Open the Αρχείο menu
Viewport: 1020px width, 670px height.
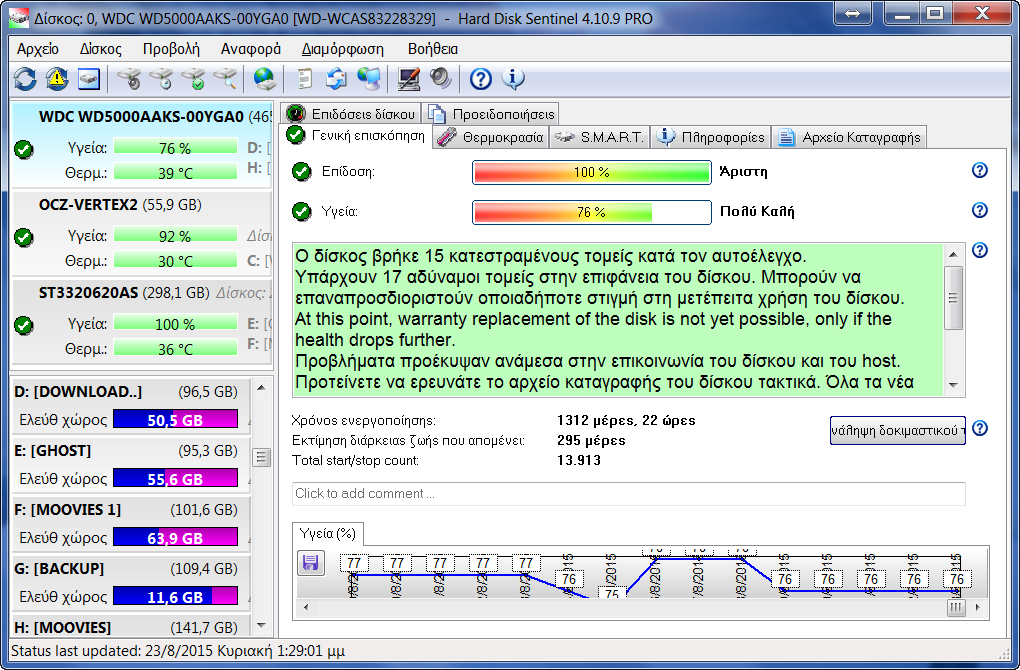[38, 49]
